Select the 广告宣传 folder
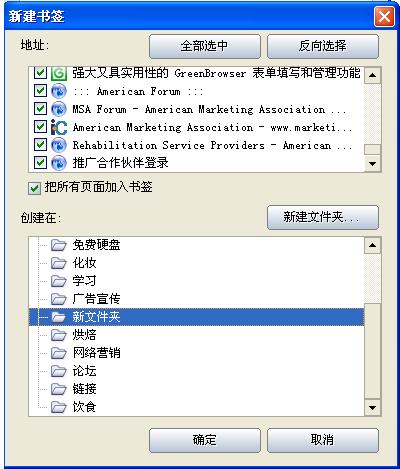 (x=96, y=299)
